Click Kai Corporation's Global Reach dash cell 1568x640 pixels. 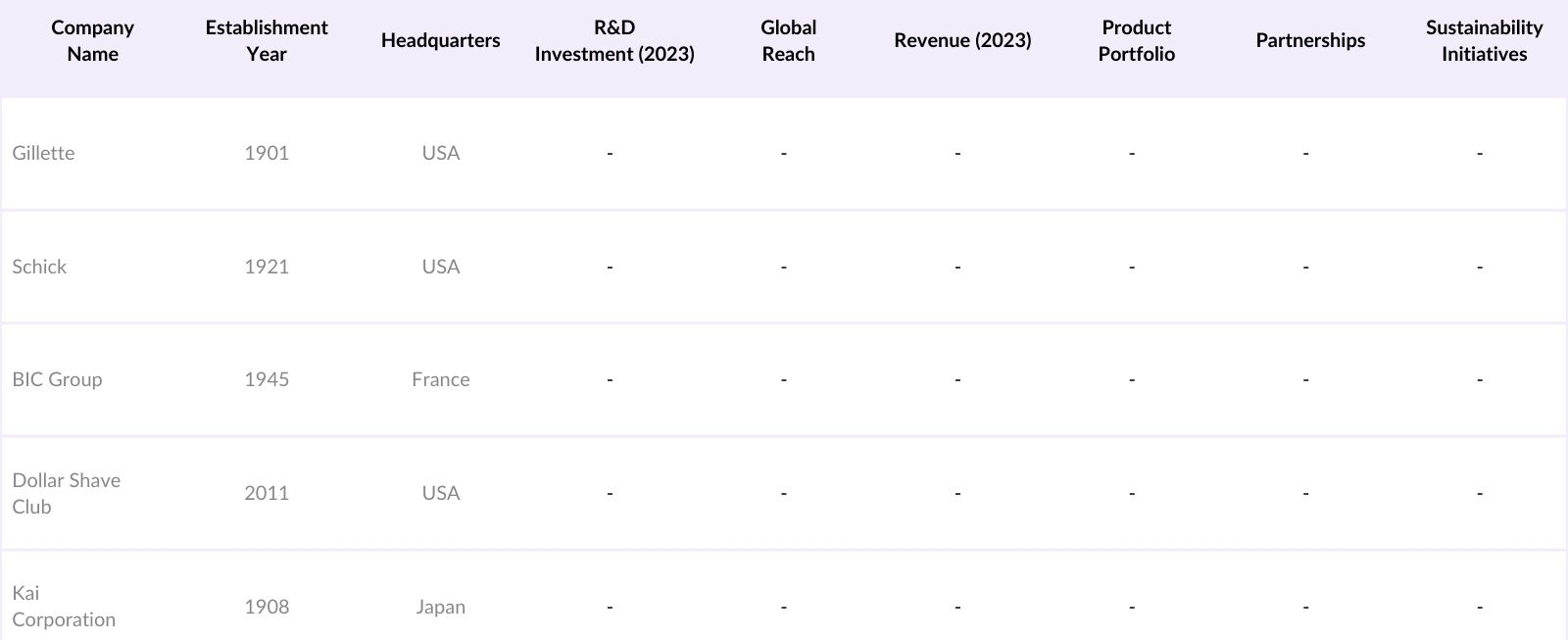pyautogui.click(x=784, y=607)
